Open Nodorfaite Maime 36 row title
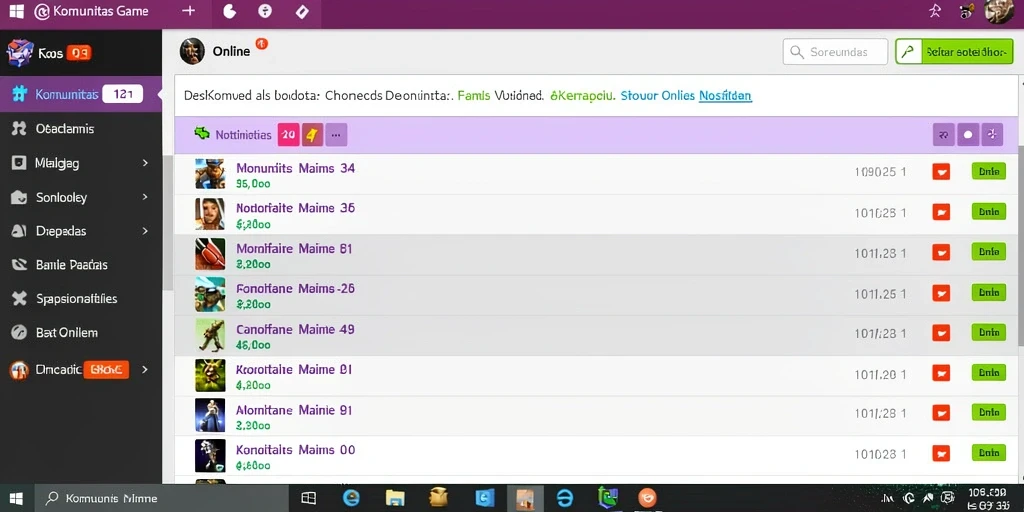 tap(295, 208)
